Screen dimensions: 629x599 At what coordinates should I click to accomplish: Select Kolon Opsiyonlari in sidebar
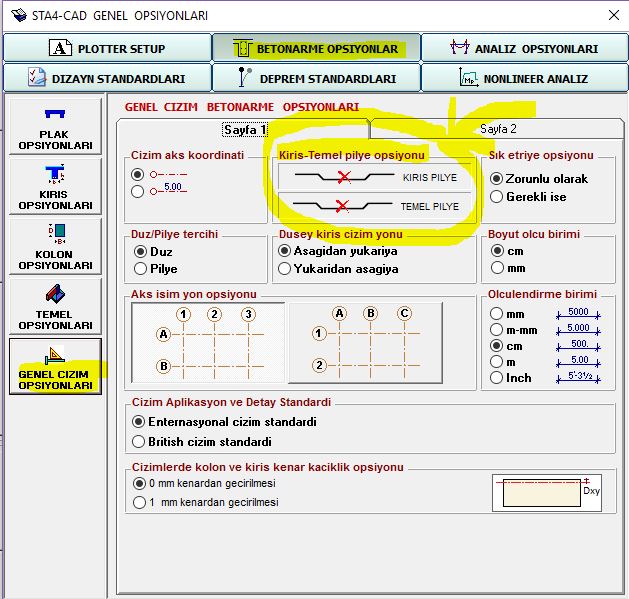(x=55, y=246)
